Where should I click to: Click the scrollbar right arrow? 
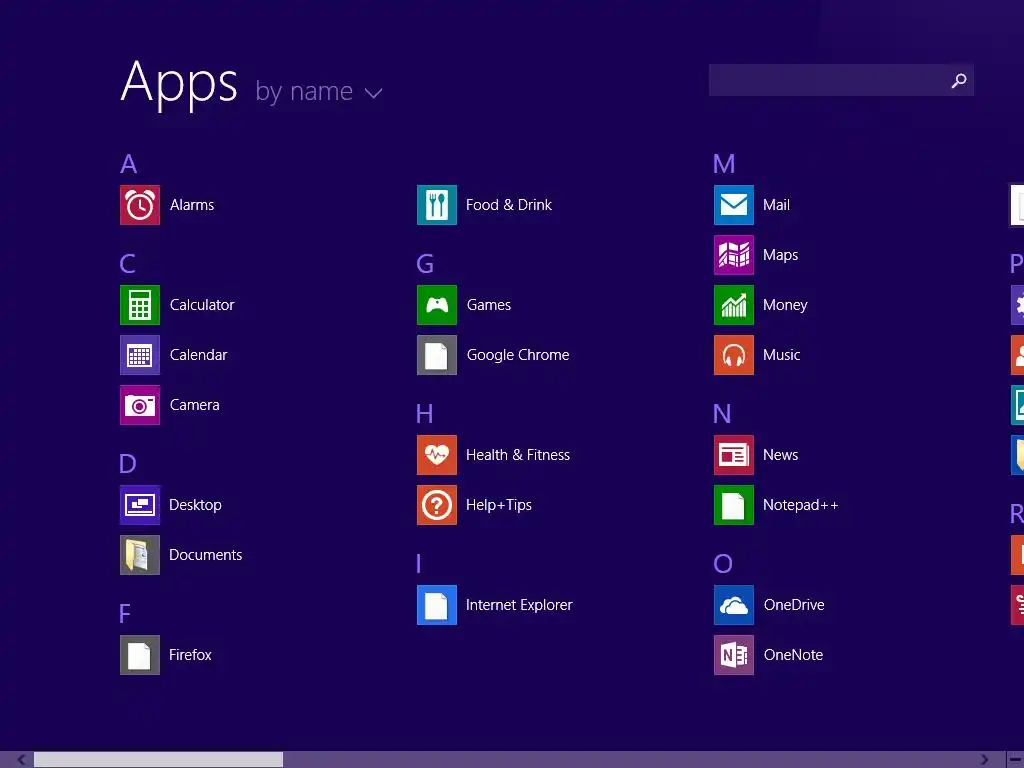coord(984,760)
